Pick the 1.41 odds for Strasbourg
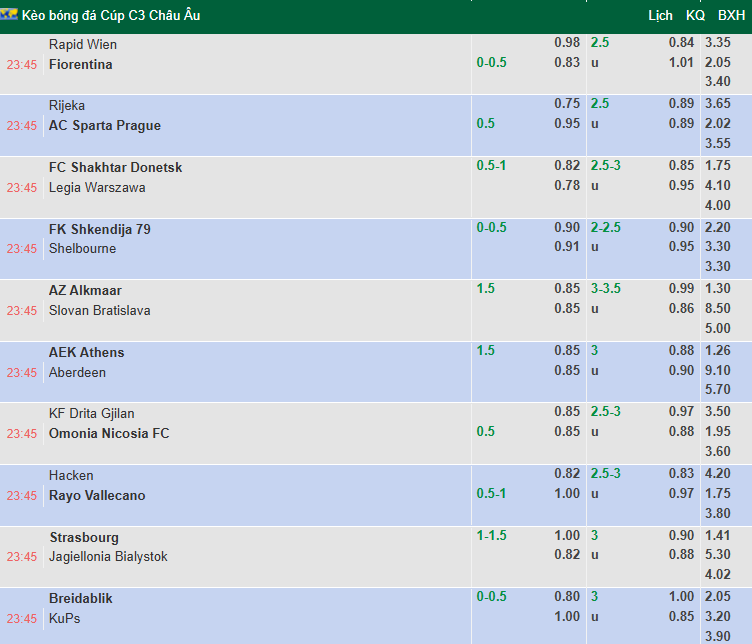This screenshot has height=644, width=752. click(717, 536)
